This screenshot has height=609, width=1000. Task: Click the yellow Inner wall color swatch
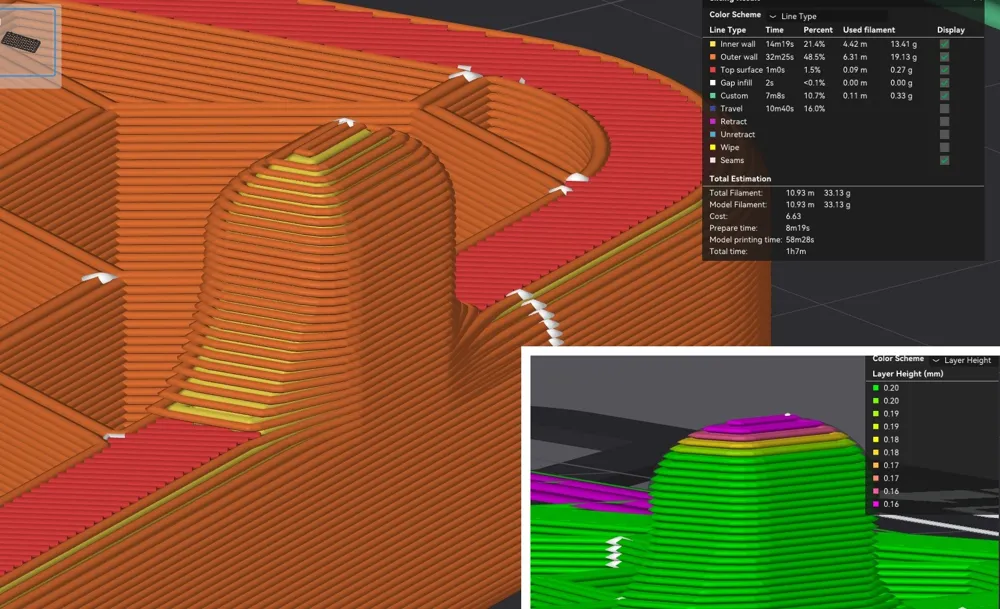coord(712,44)
